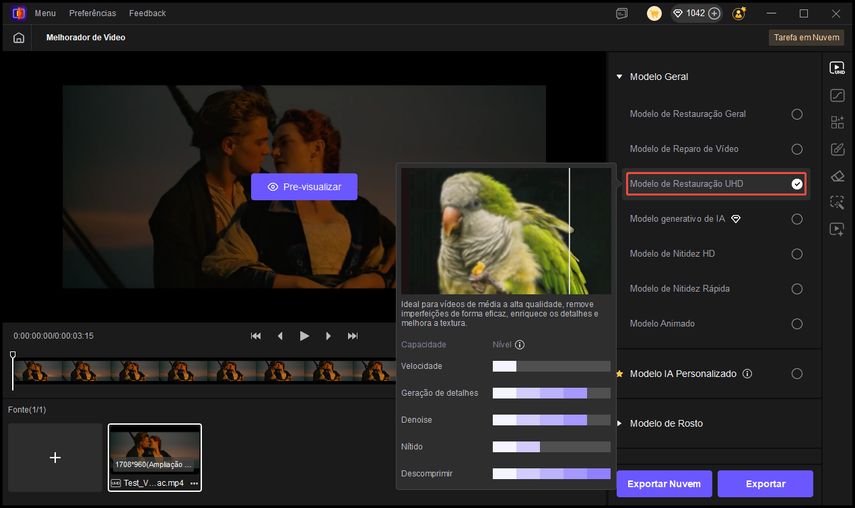Click Exportar Nuvem button
Screen dimensions: 855x508
pyautogui.click(x=664, y=483)
